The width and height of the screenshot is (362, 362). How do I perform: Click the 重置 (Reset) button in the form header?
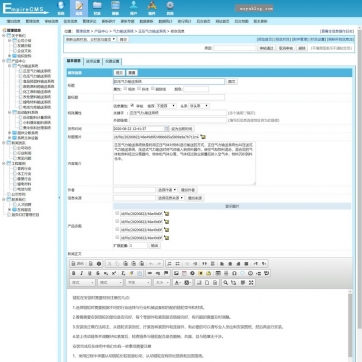point(132,73)
